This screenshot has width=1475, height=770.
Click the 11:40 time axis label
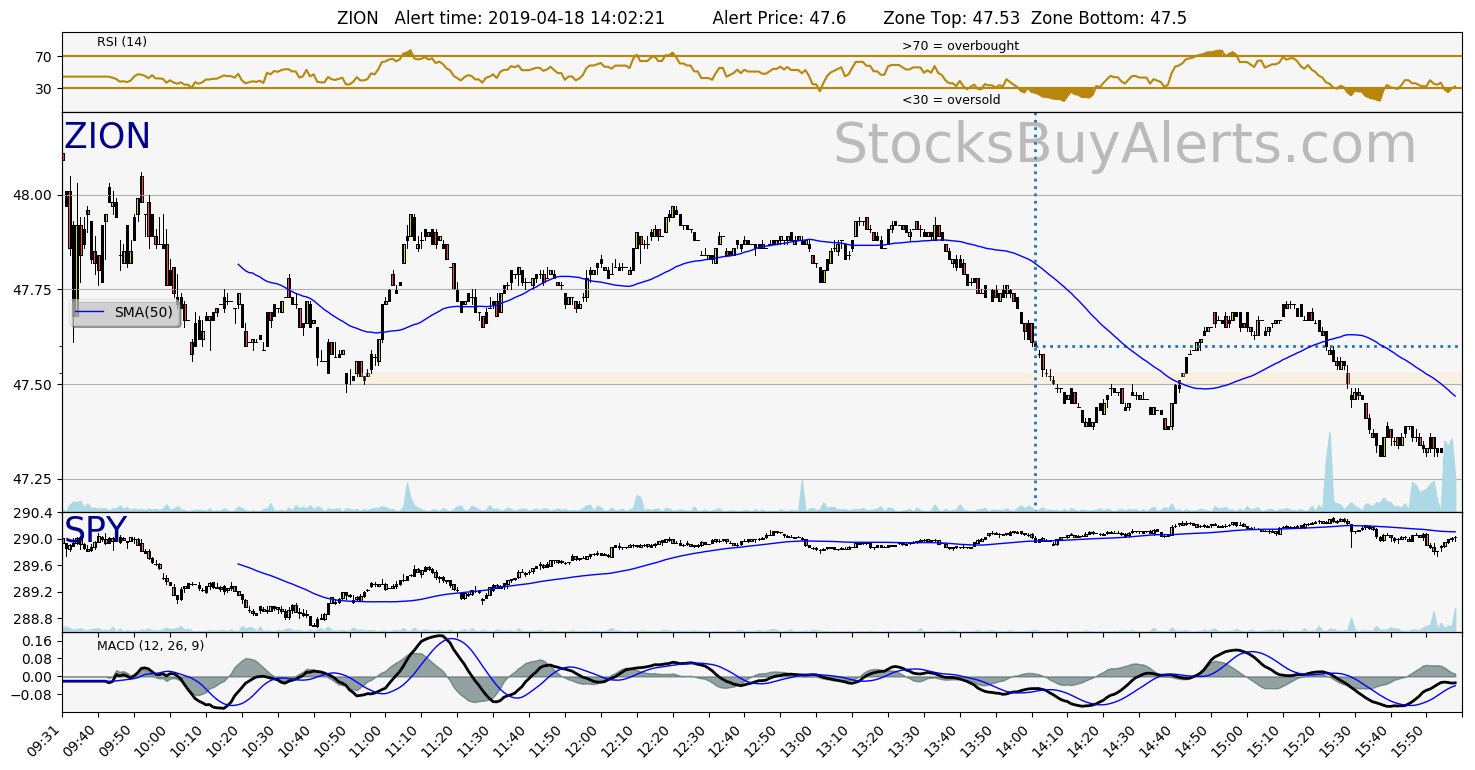(511, 740)
